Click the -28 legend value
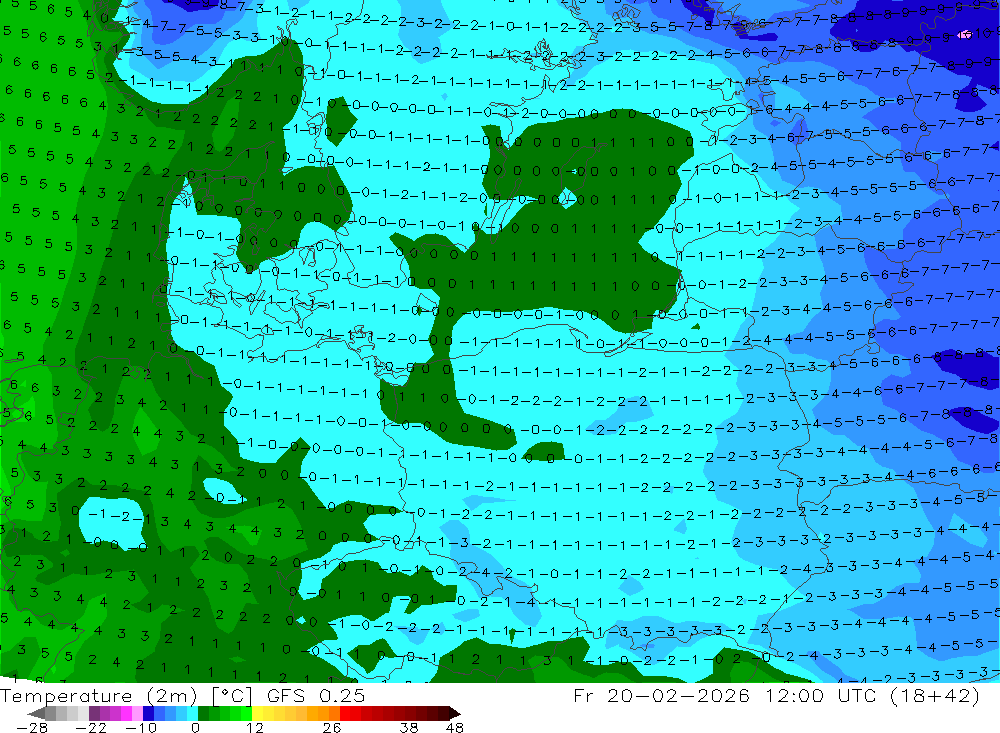Screen dimensions: 1000x733 (x=32, y=727)
